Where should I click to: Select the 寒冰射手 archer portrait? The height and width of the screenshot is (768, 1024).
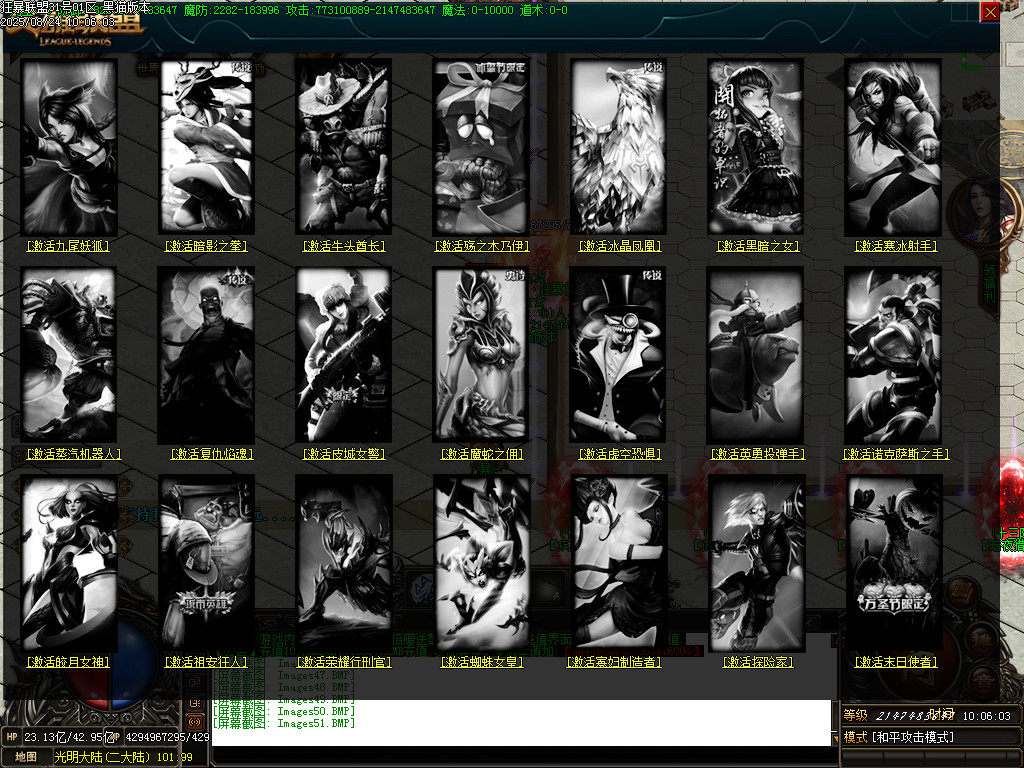[893, 147]
